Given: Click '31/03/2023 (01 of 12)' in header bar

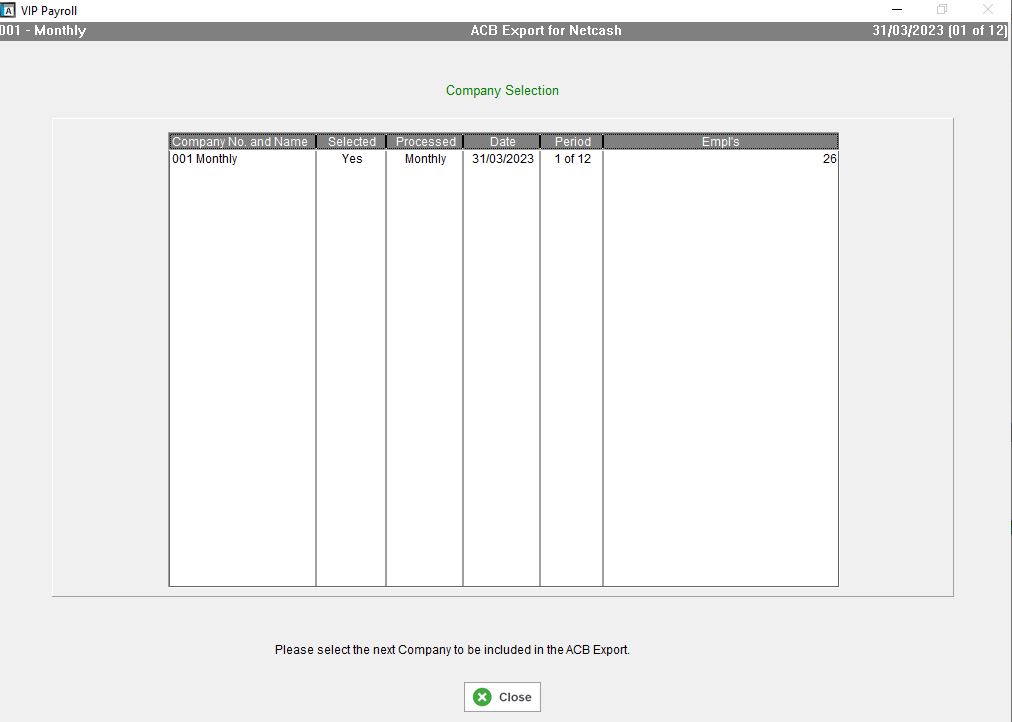Looking at the screenshot, I should [940, 30].
